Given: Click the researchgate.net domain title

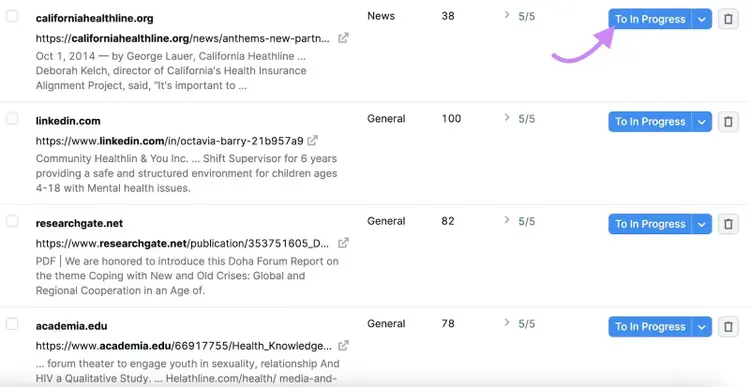Looking at the screenshot, I should pos(79,223).
